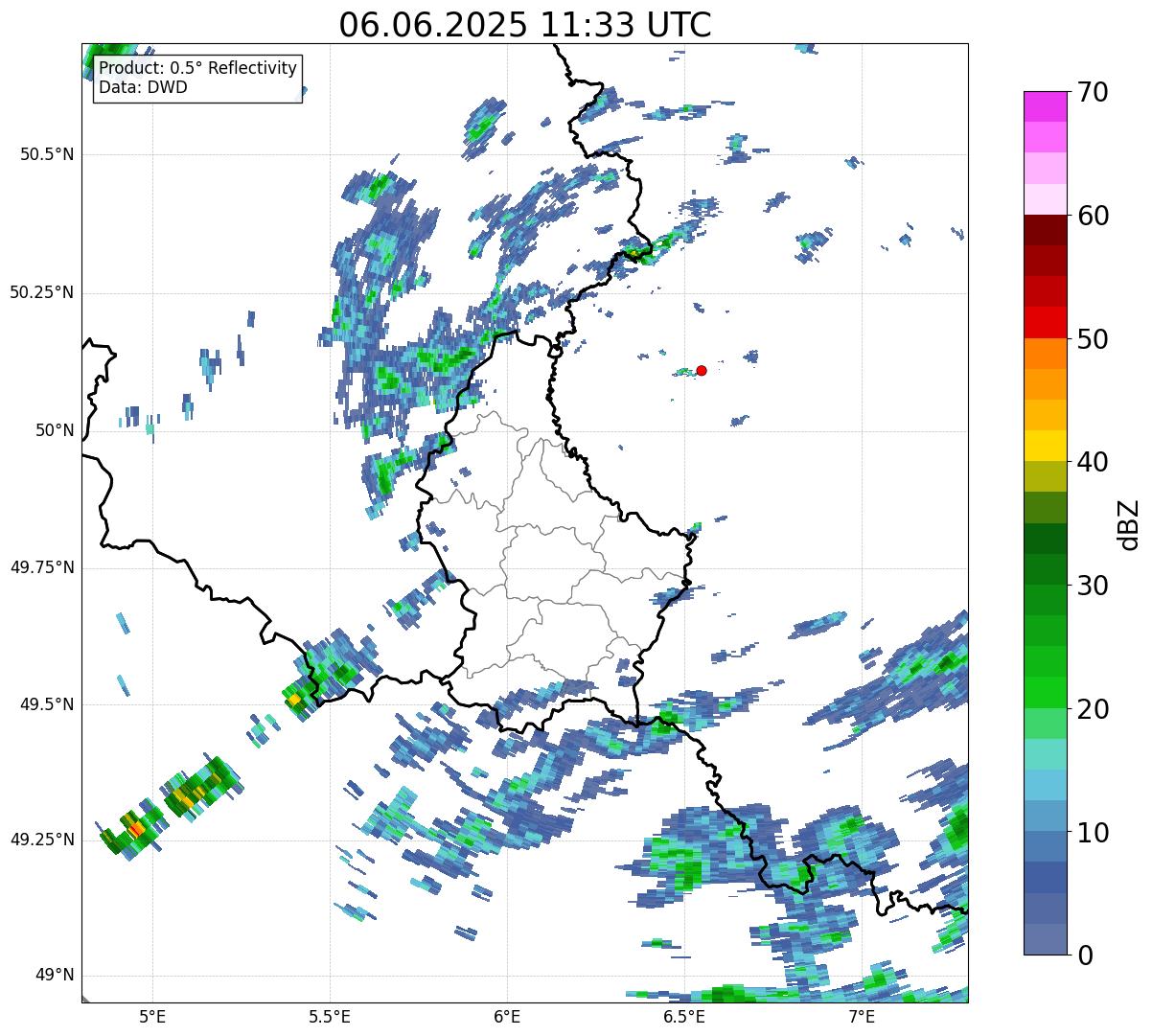Click the 6°E longitude tick label
Viewport: 1152px width, 1036px height.
[507, 1016]
